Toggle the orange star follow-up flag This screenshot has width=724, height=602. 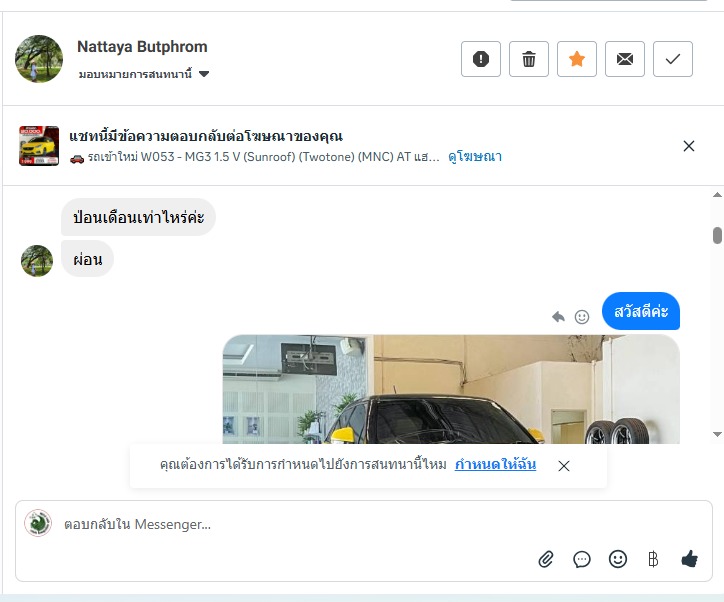pyautogui.click(x=577, y=59)
